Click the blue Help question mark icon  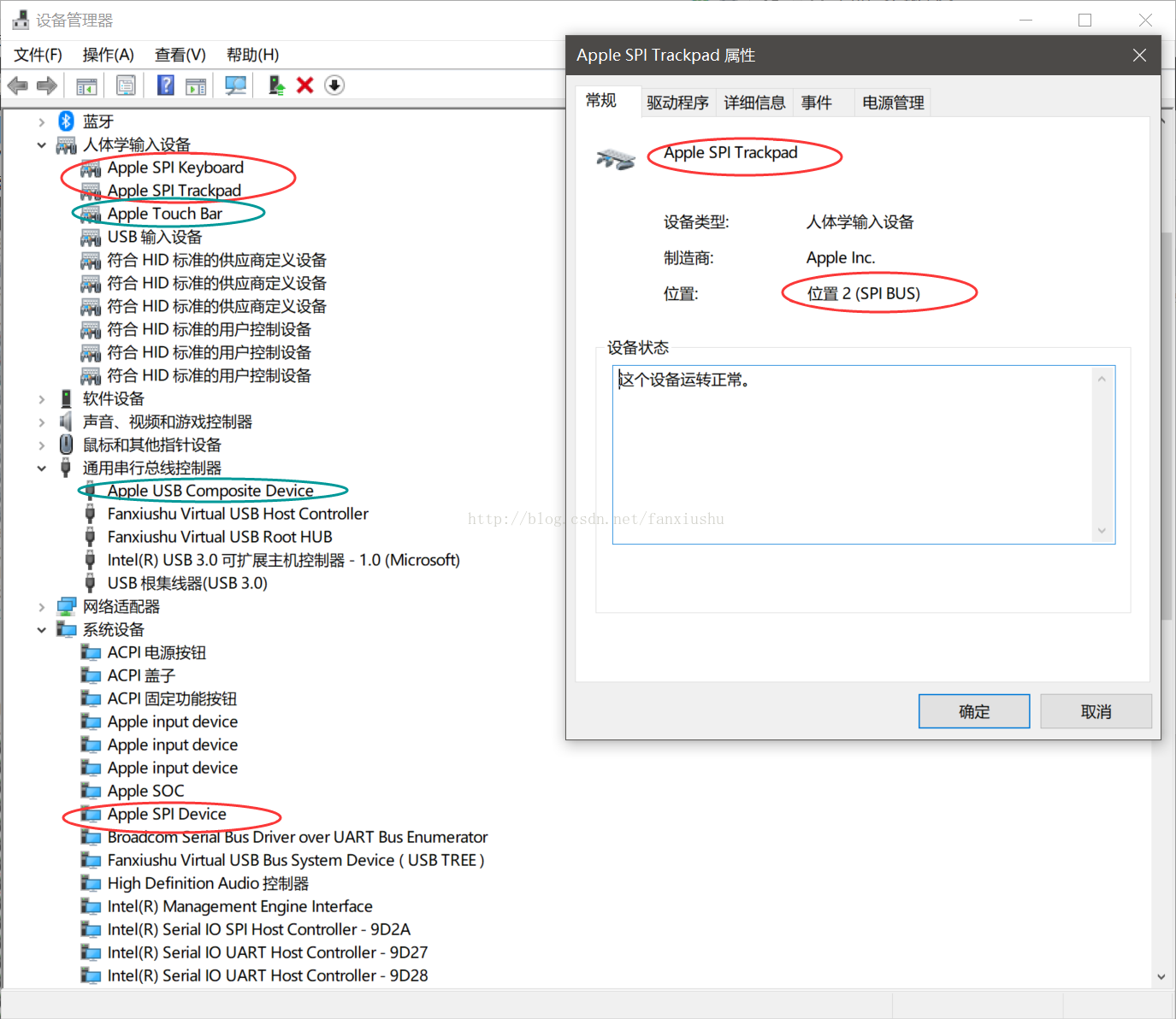coord(166,85)
